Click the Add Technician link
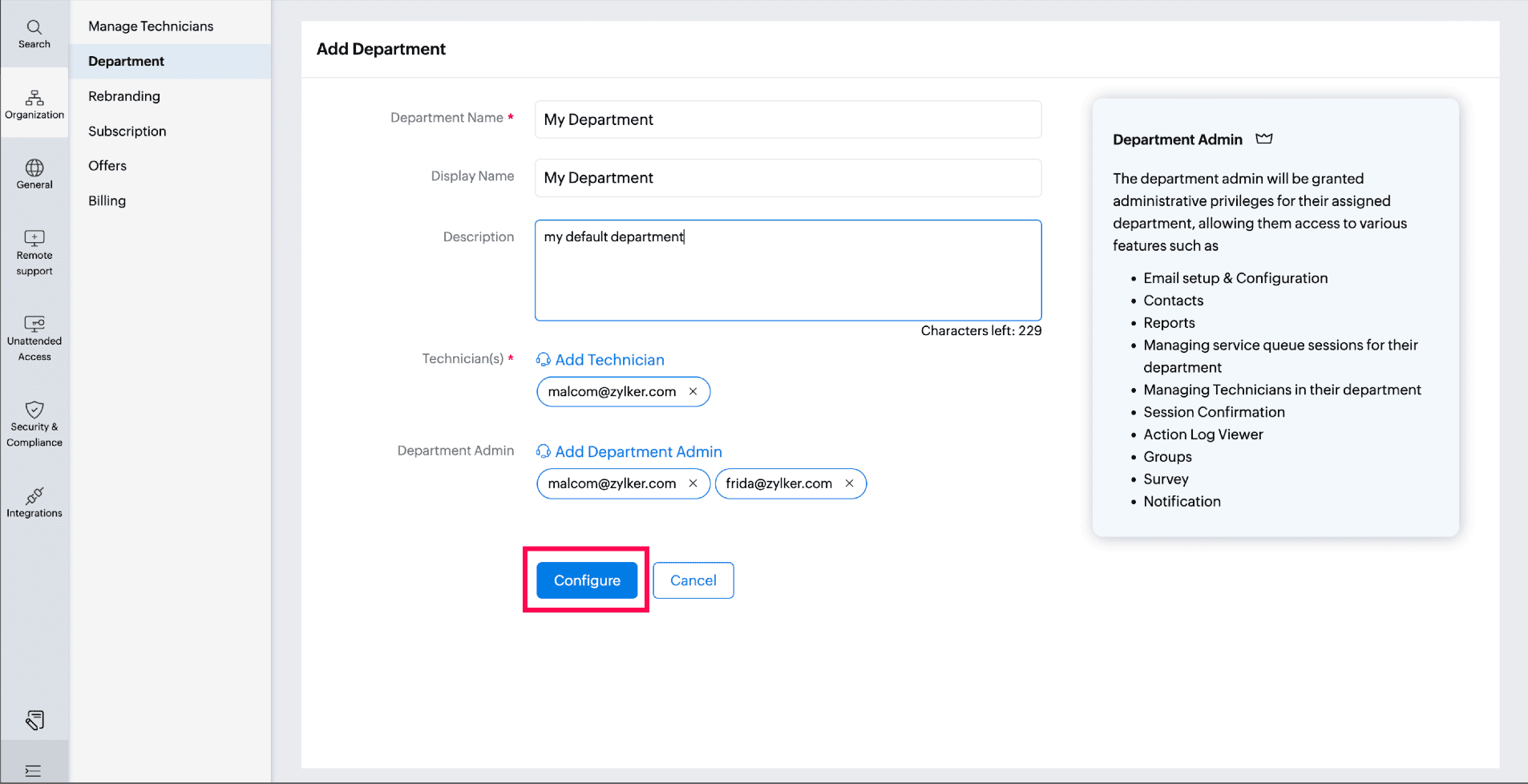This screenshot has height=784, width=1528. 609,359
